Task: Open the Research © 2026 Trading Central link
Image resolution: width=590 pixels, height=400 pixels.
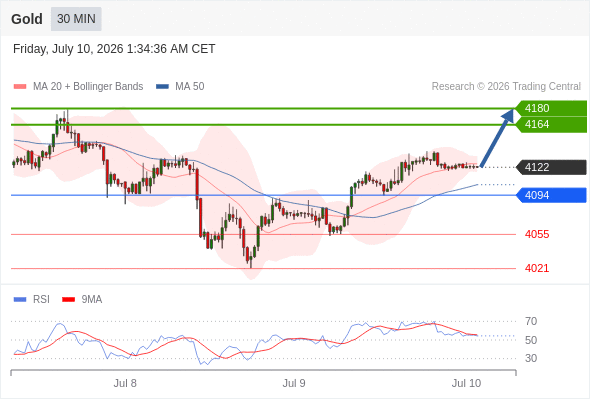Action: pos(506,87)
